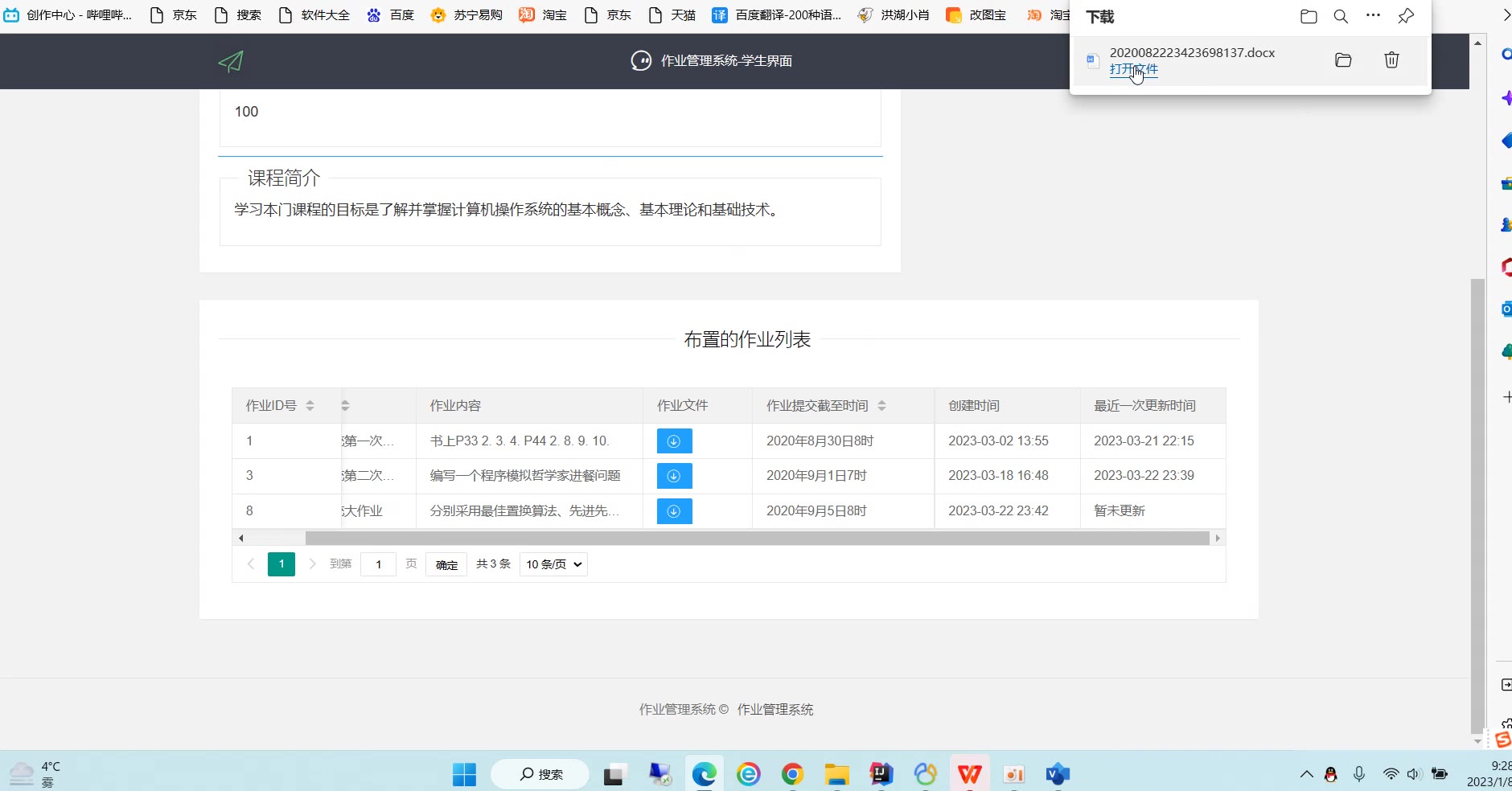
Task: Click the page number input field
Action: (378, 564)
